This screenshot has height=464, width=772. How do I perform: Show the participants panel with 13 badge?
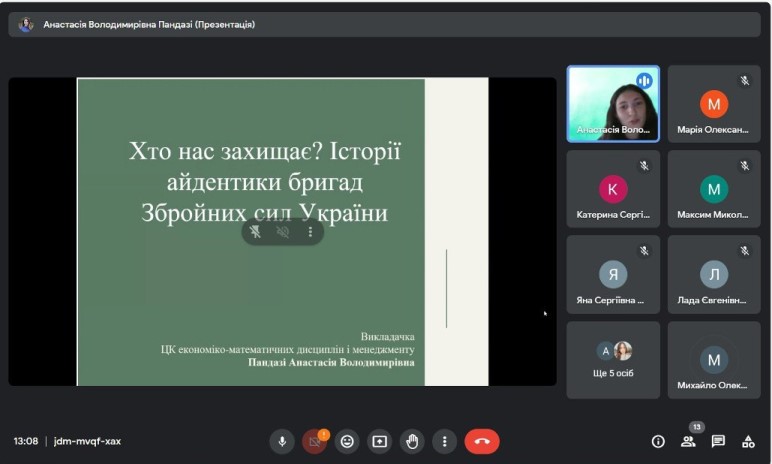pos(689,440)
